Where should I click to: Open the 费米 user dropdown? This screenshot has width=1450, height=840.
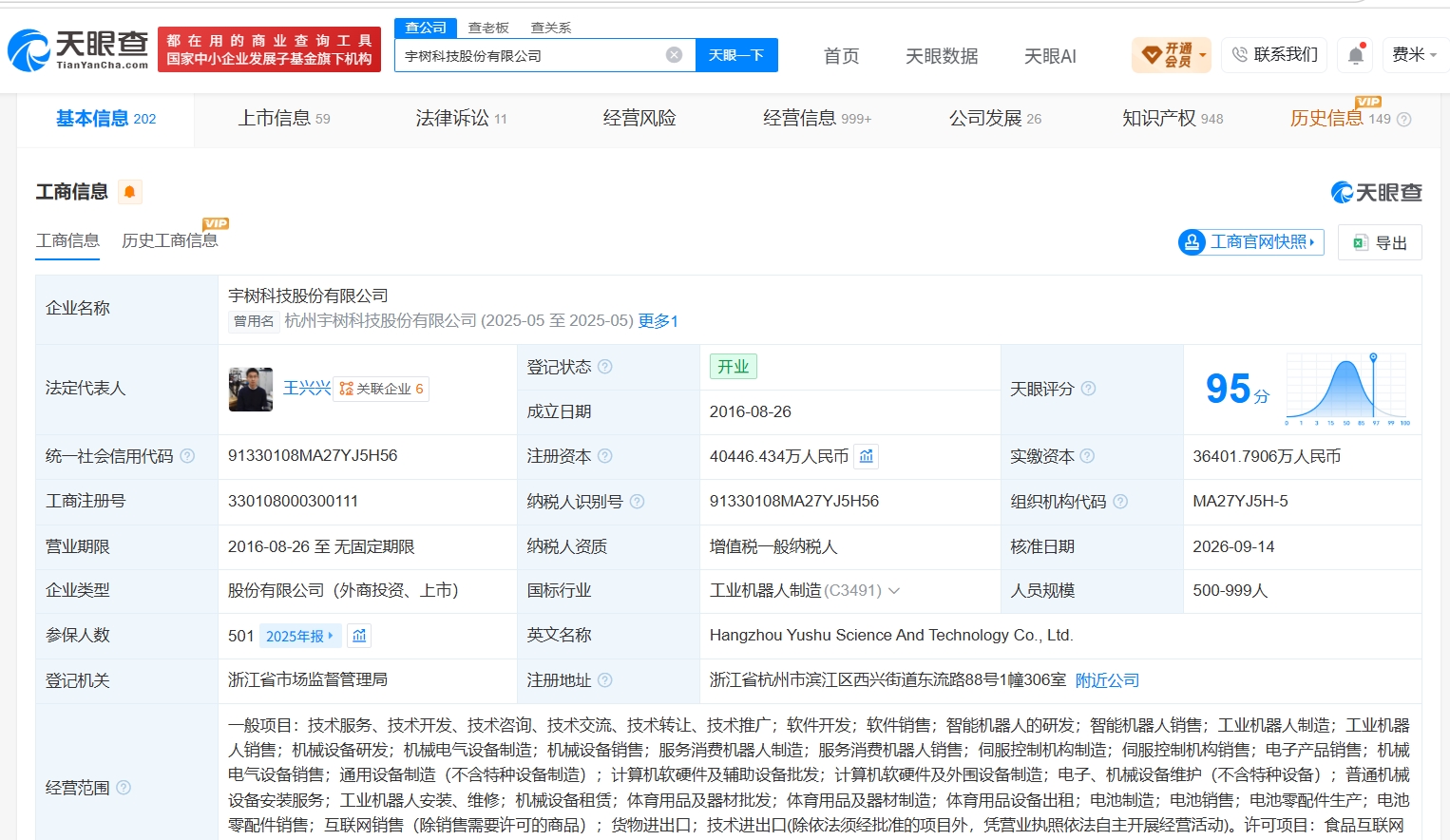tap(1414, 55)
